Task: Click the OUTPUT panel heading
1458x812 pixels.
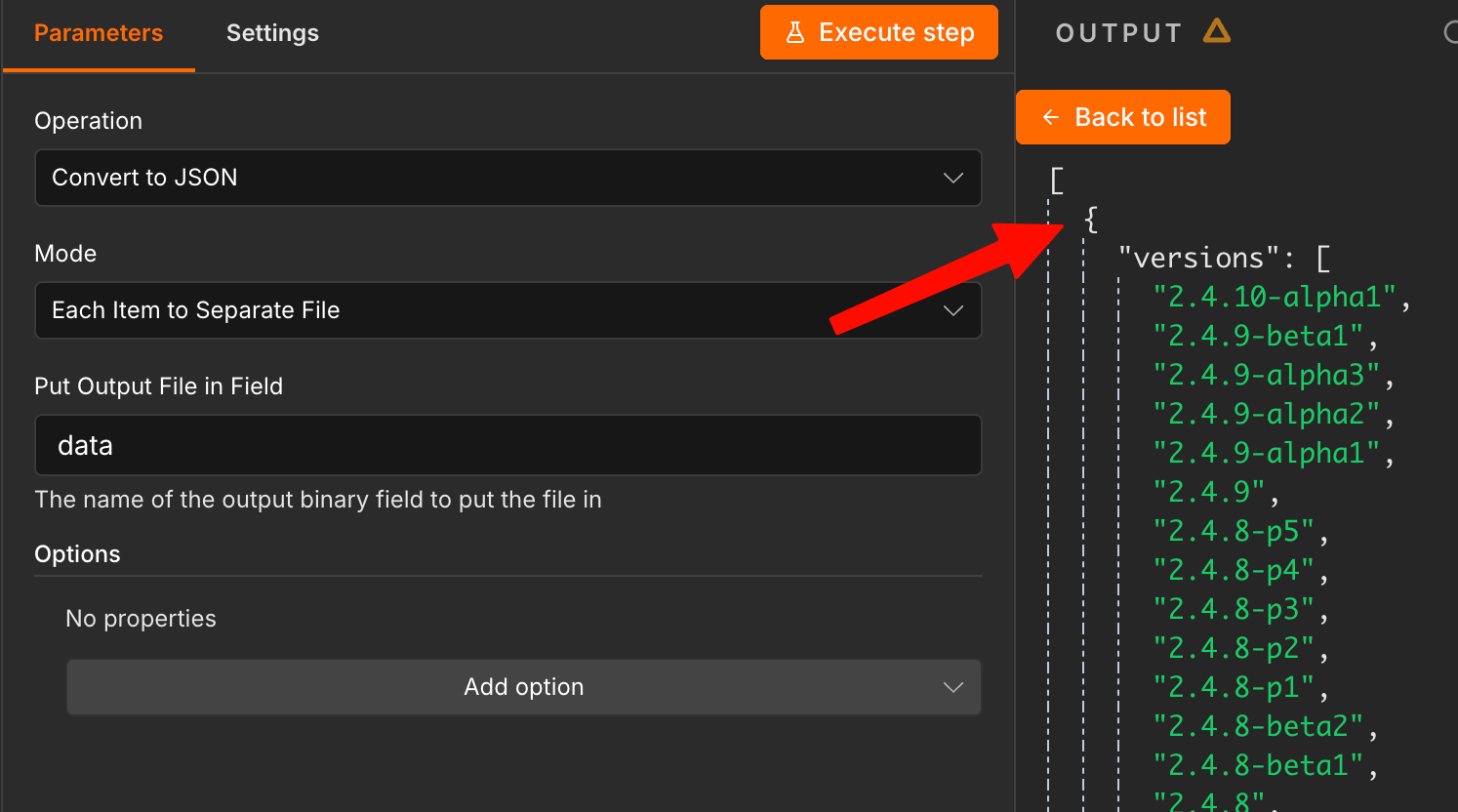Action: pyautogui.click(x=1118, y=33)
